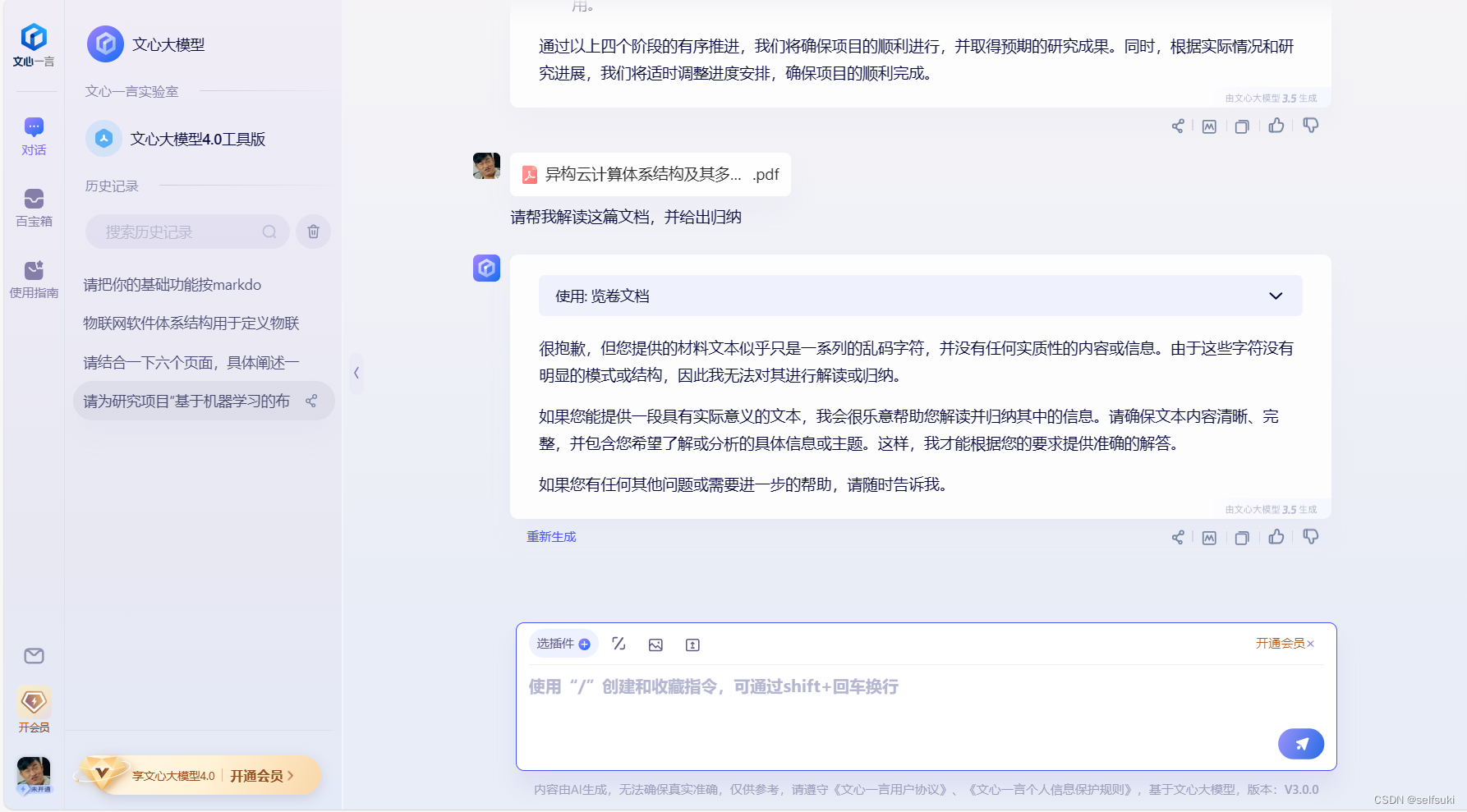
Task: Open the 使用指南 guide
Action: point(34,279)
